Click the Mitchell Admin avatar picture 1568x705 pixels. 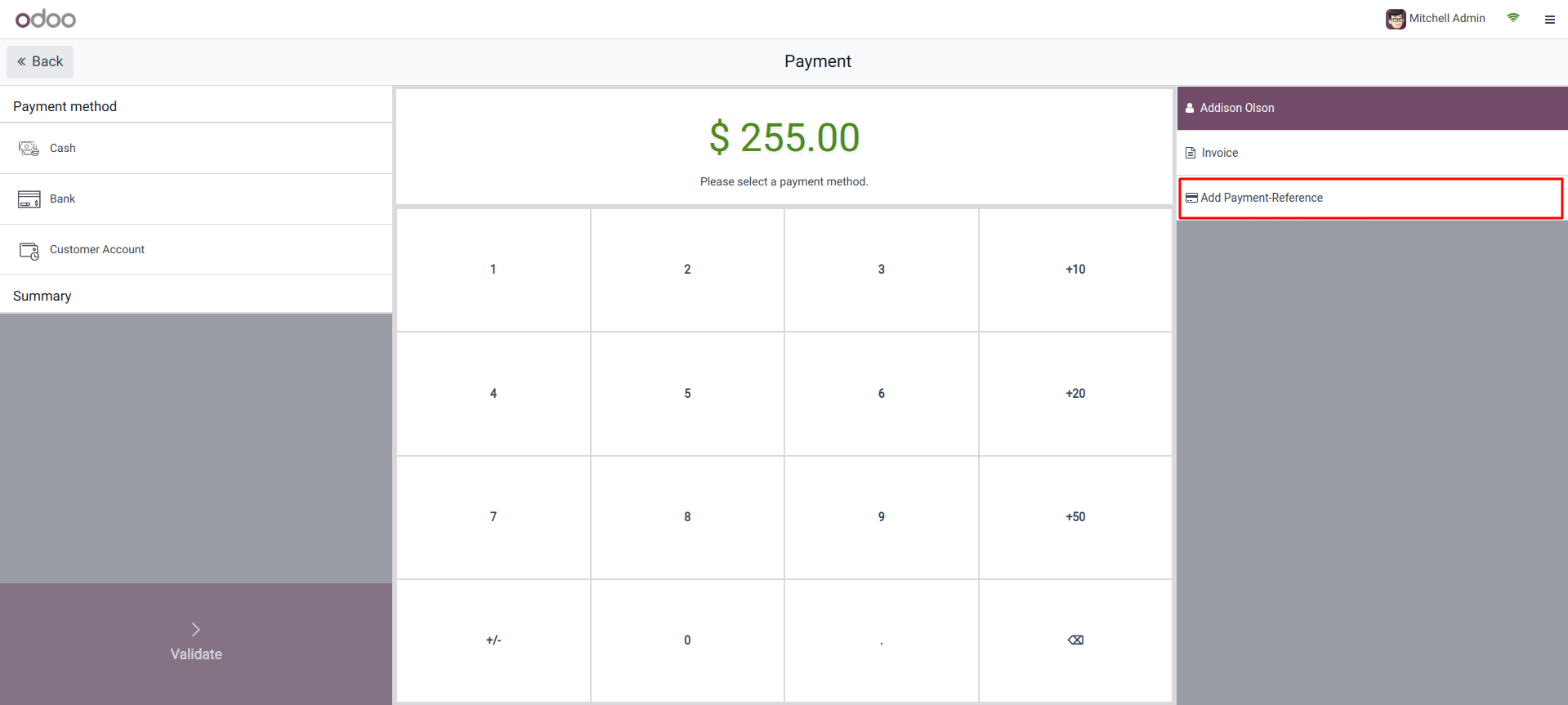[x=1395, y=19]
